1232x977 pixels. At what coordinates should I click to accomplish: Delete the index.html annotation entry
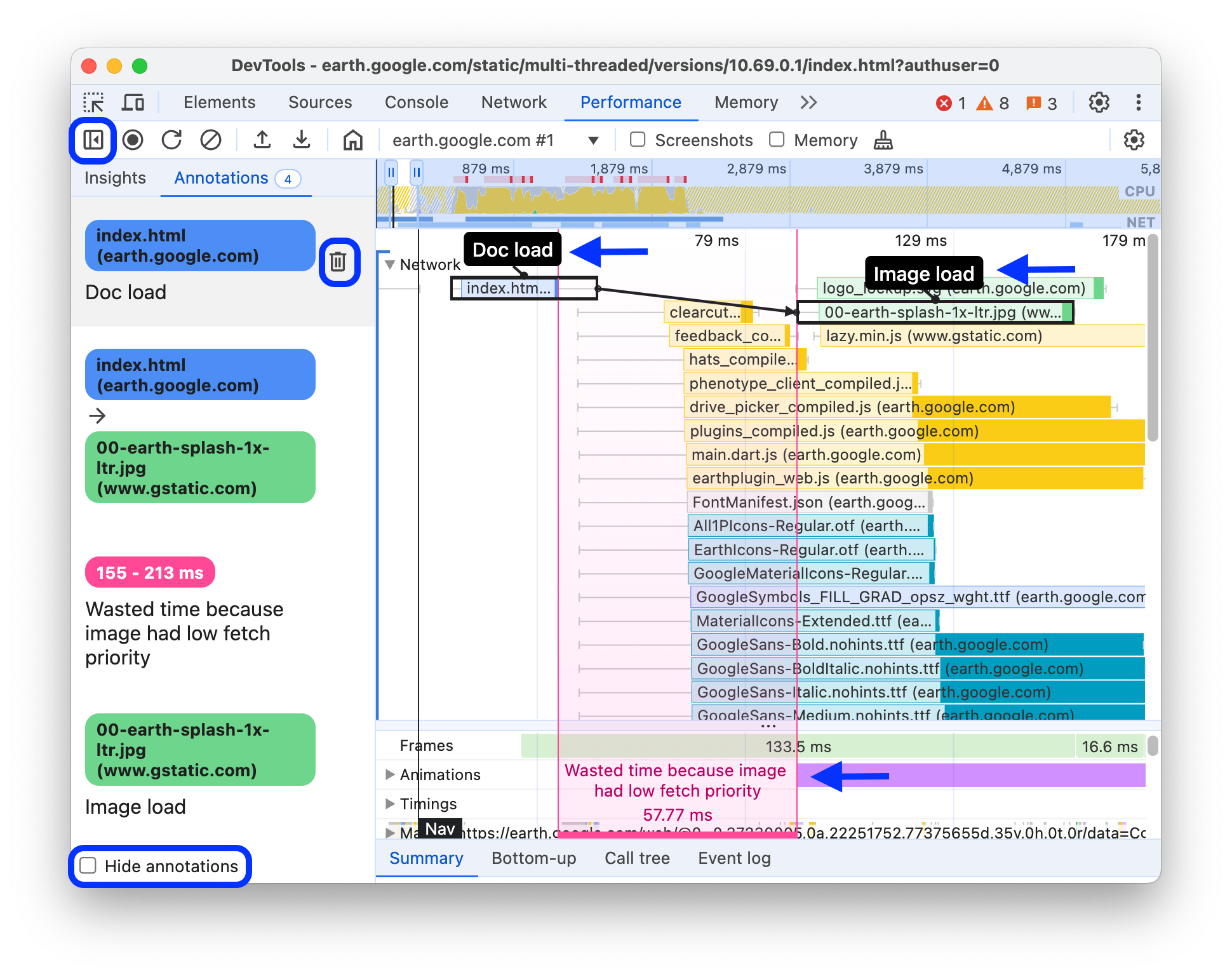click(x=339, y=261)
